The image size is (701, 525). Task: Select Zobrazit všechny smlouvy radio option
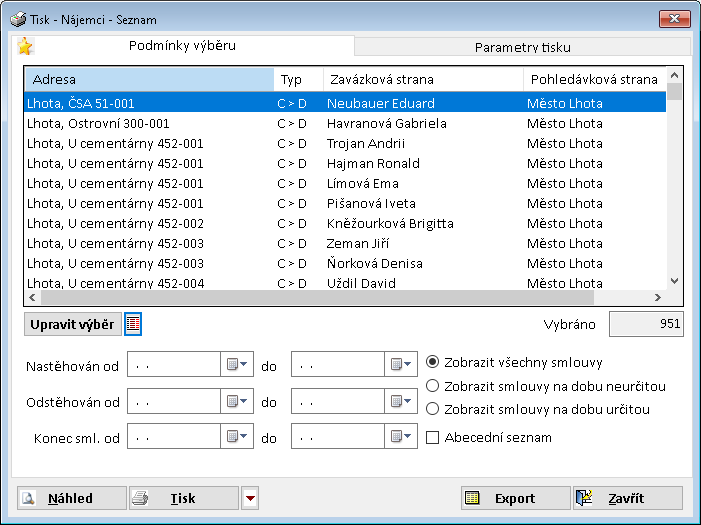click(433, 362)
